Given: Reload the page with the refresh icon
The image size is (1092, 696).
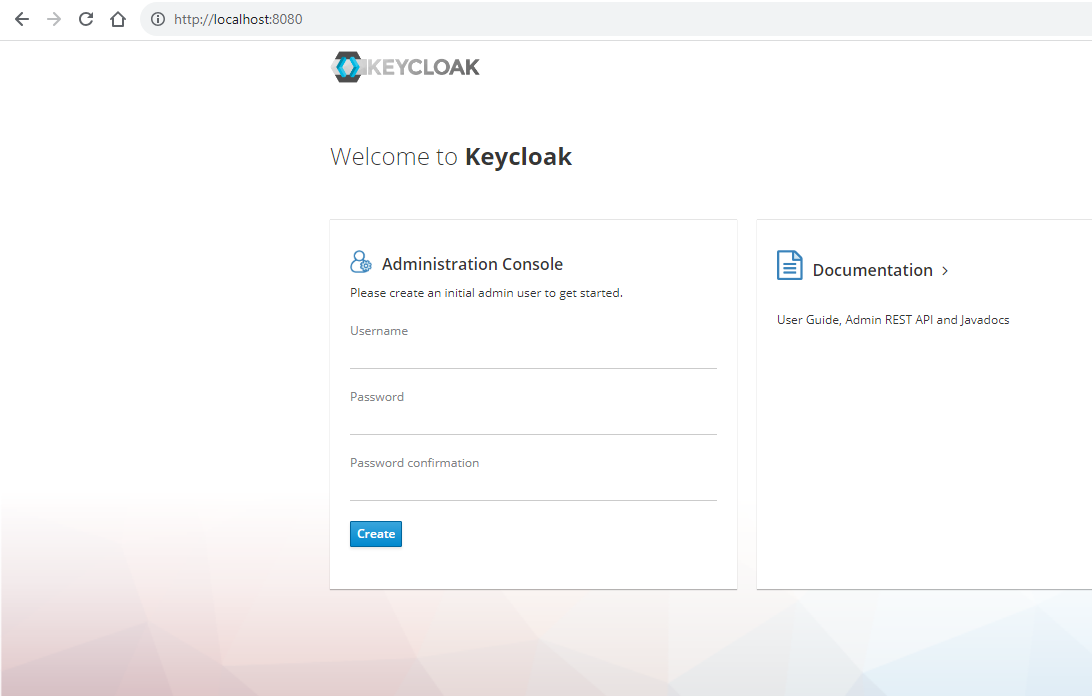Looking at the screenshot, I should 86,20.
